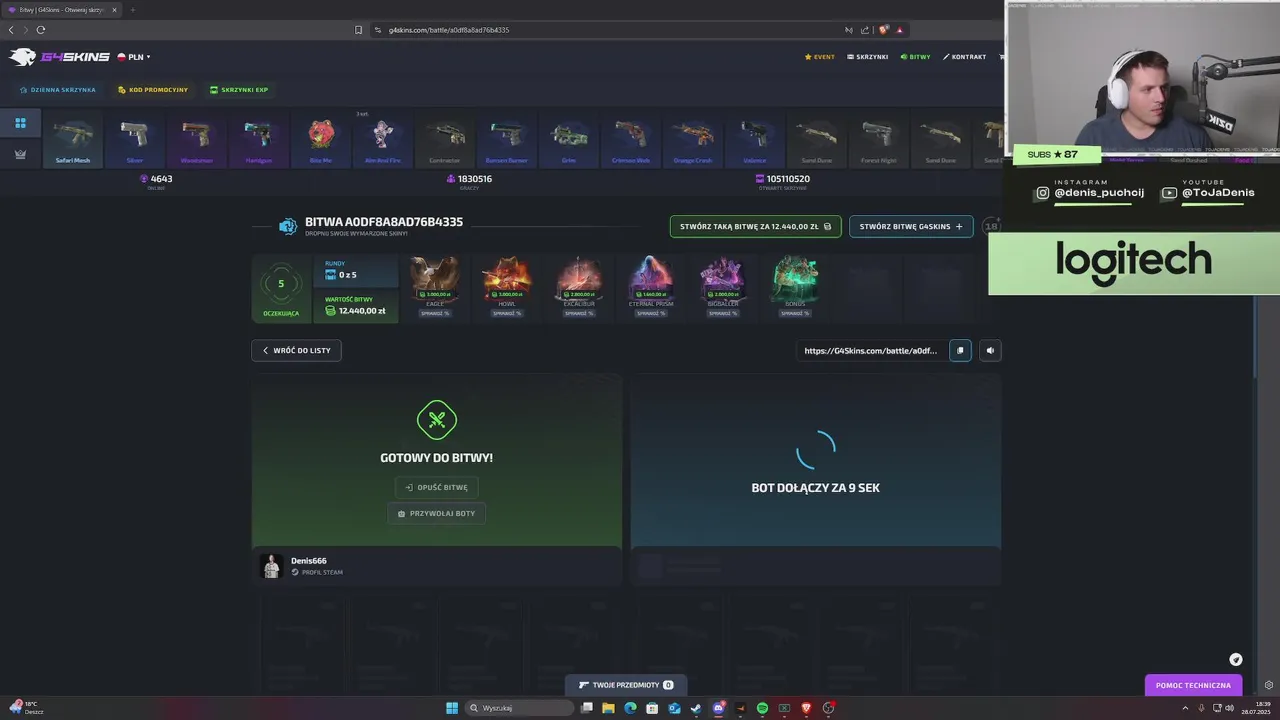
Task: Open Profil Steam link
Action: point(317,573)
